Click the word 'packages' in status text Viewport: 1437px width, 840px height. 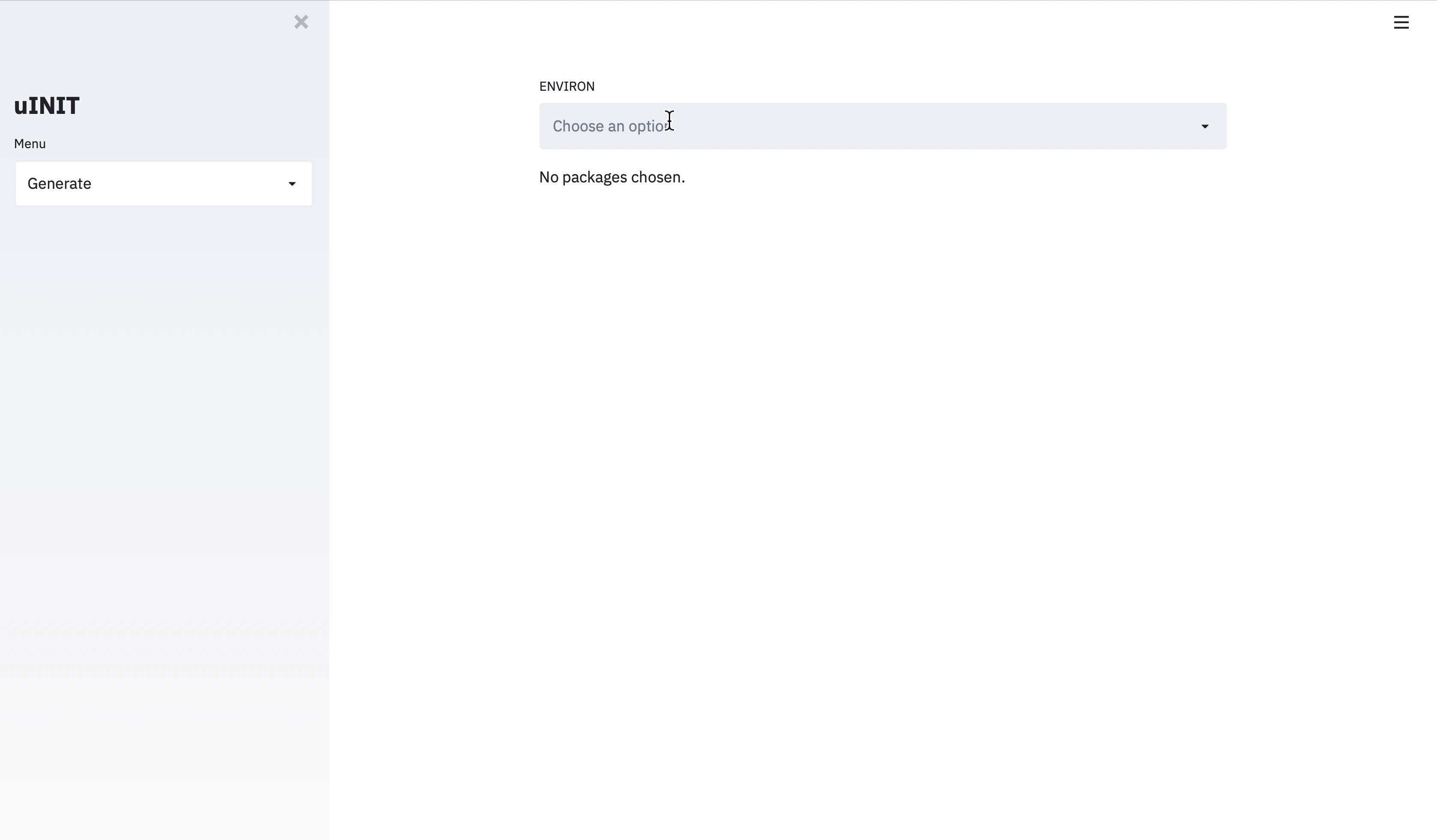[x=594, y=177]
